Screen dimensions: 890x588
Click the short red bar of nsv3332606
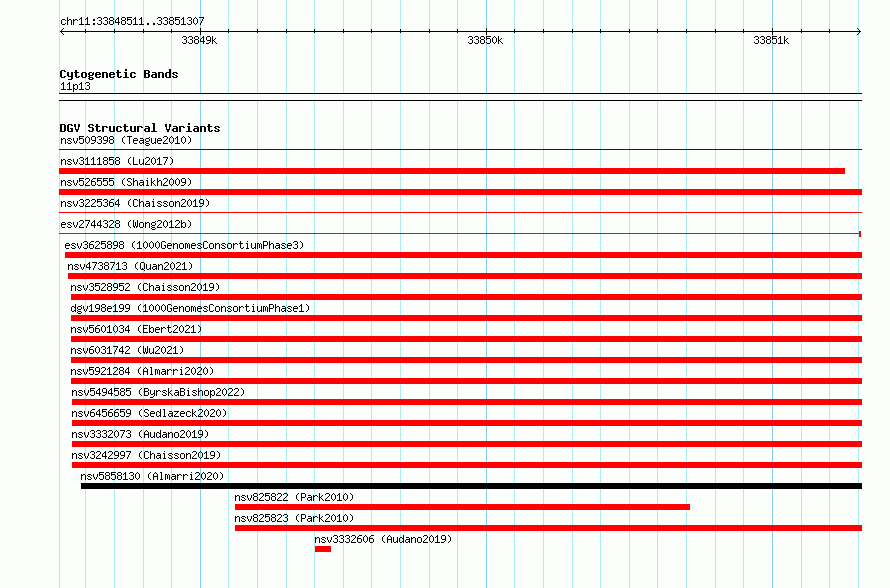click(x=322, y=549)
